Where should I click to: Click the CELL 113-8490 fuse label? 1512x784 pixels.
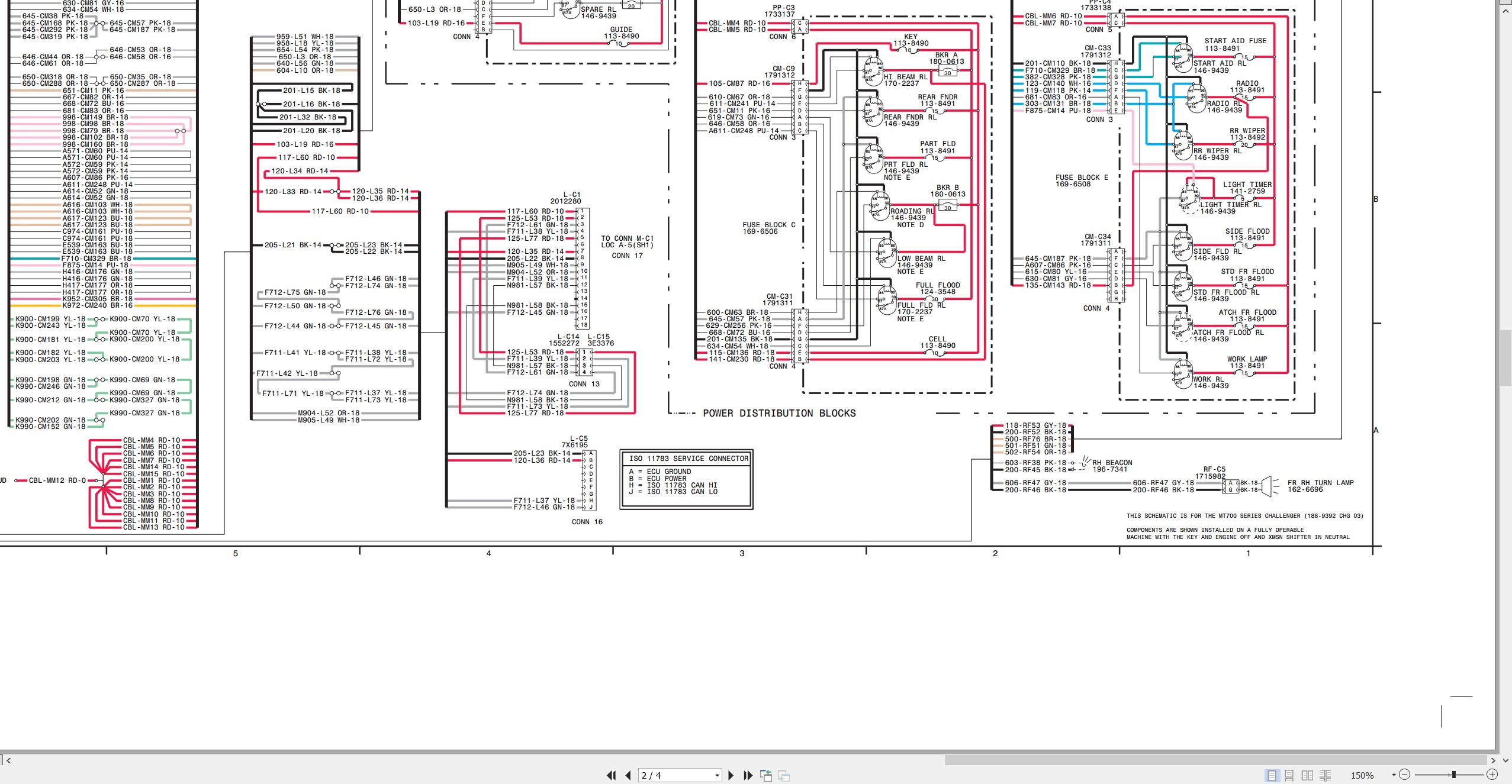click(937, 342)
